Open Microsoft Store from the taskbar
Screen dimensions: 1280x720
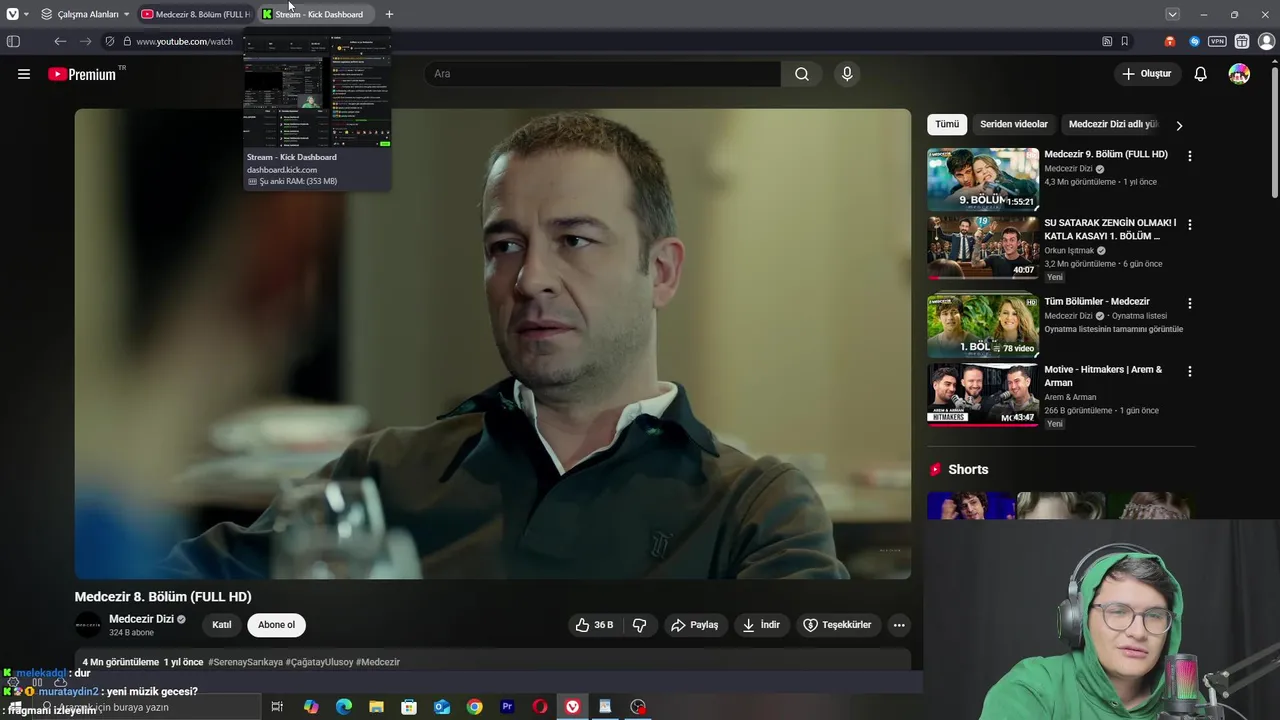[x=409, y=707]
